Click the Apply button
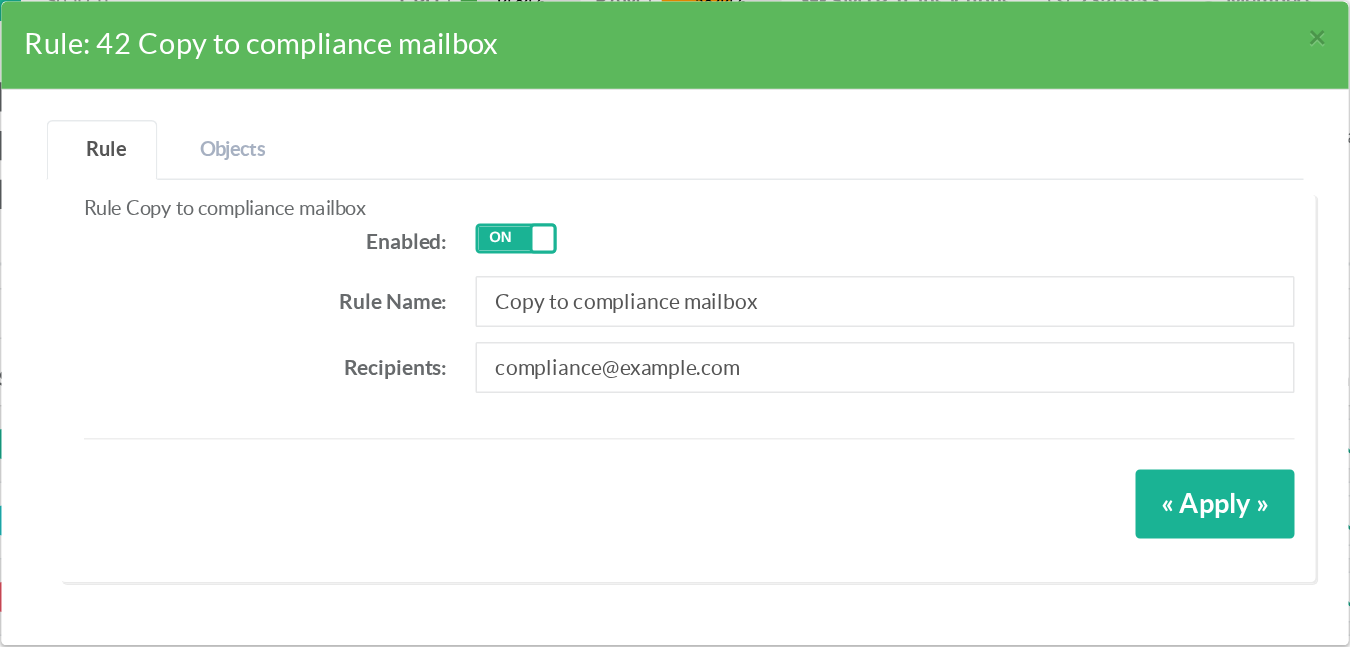 tap(1215, 504)
